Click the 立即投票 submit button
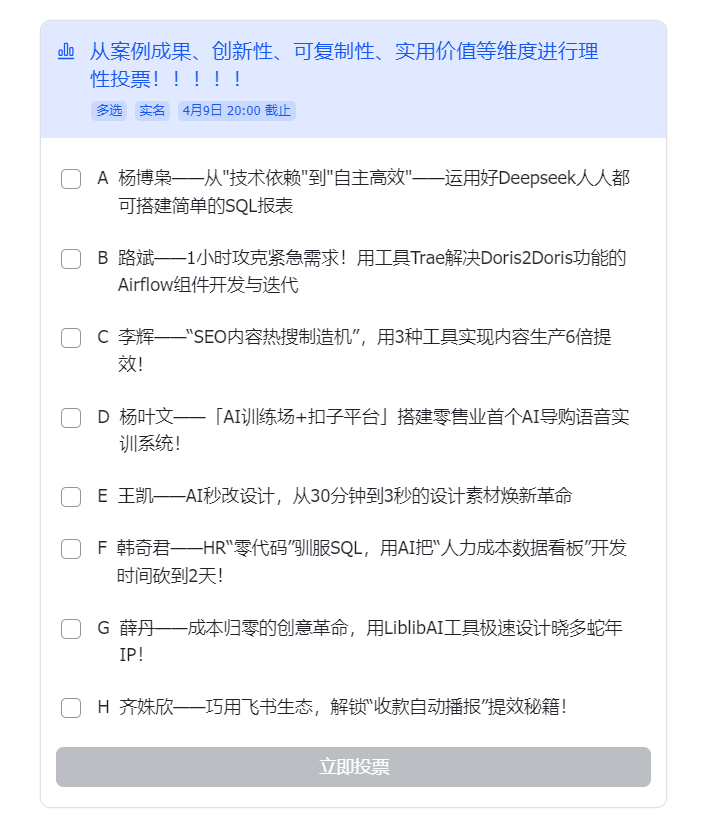This screenshot has height=817, width=707. tap(353, 766)
